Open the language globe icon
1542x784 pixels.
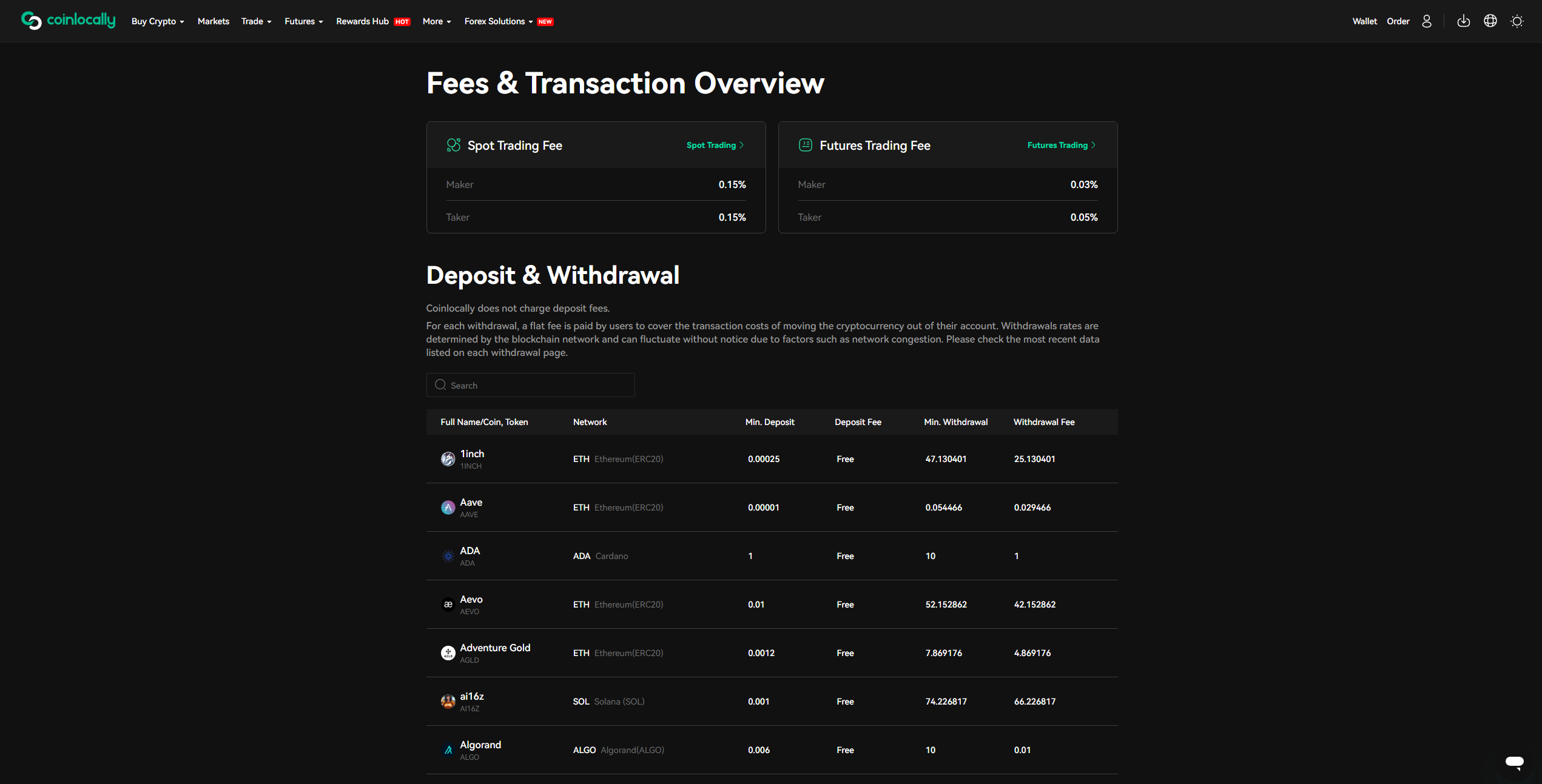pos(1490,21)
